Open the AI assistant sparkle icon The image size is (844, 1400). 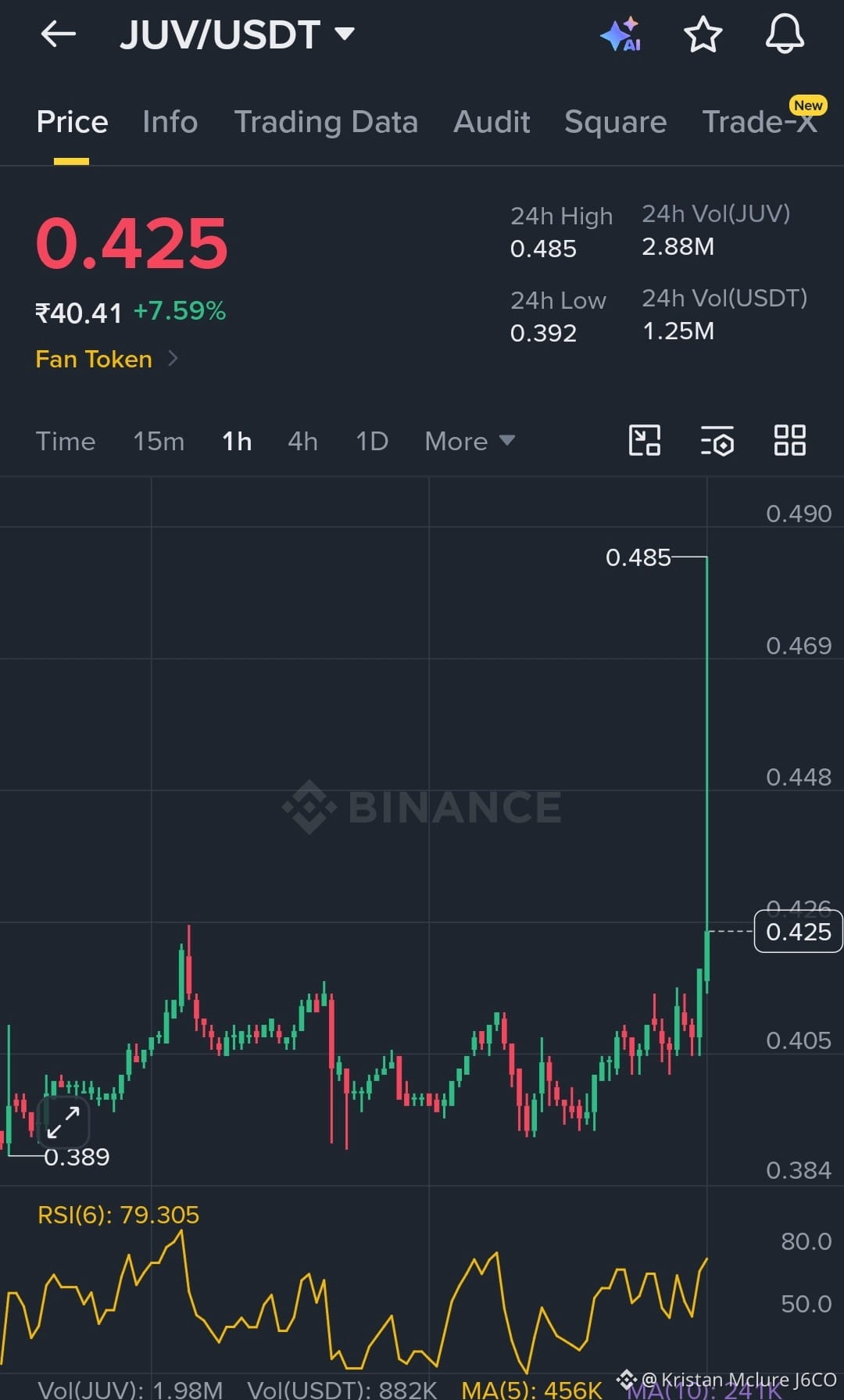coord(620,34)
